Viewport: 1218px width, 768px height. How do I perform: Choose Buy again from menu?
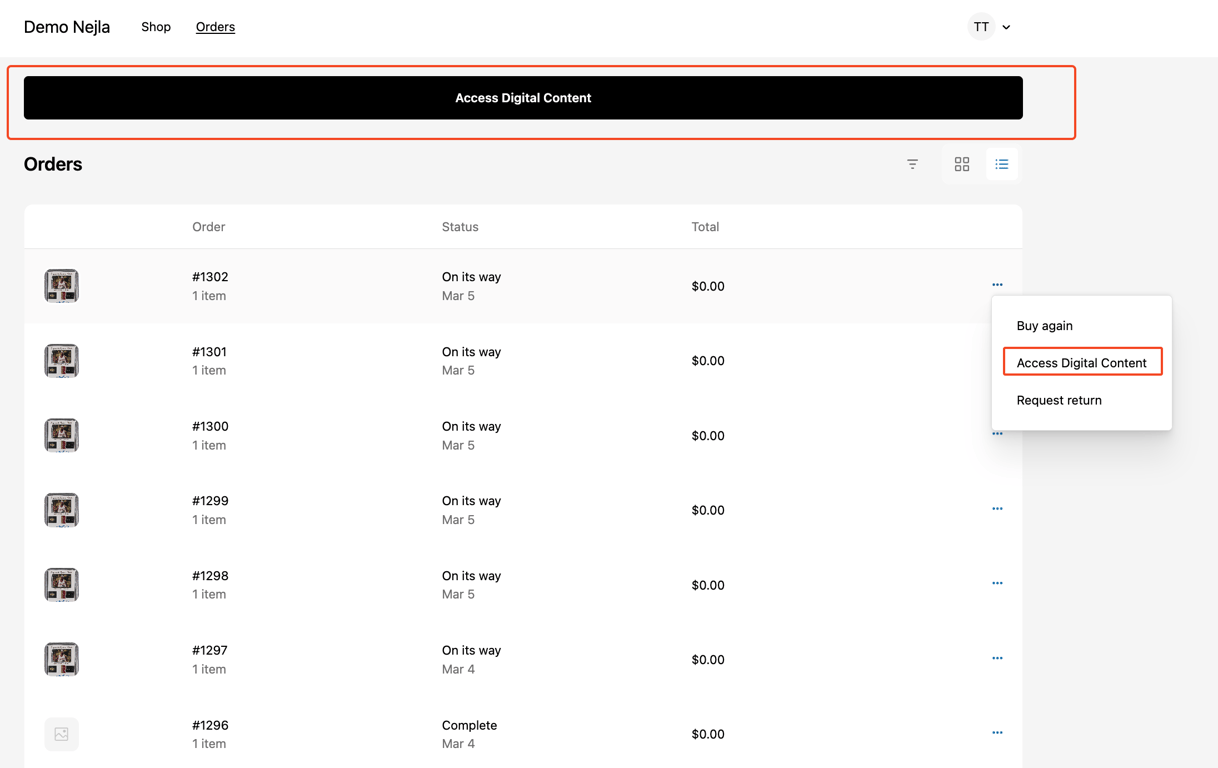pos(1044,326)
